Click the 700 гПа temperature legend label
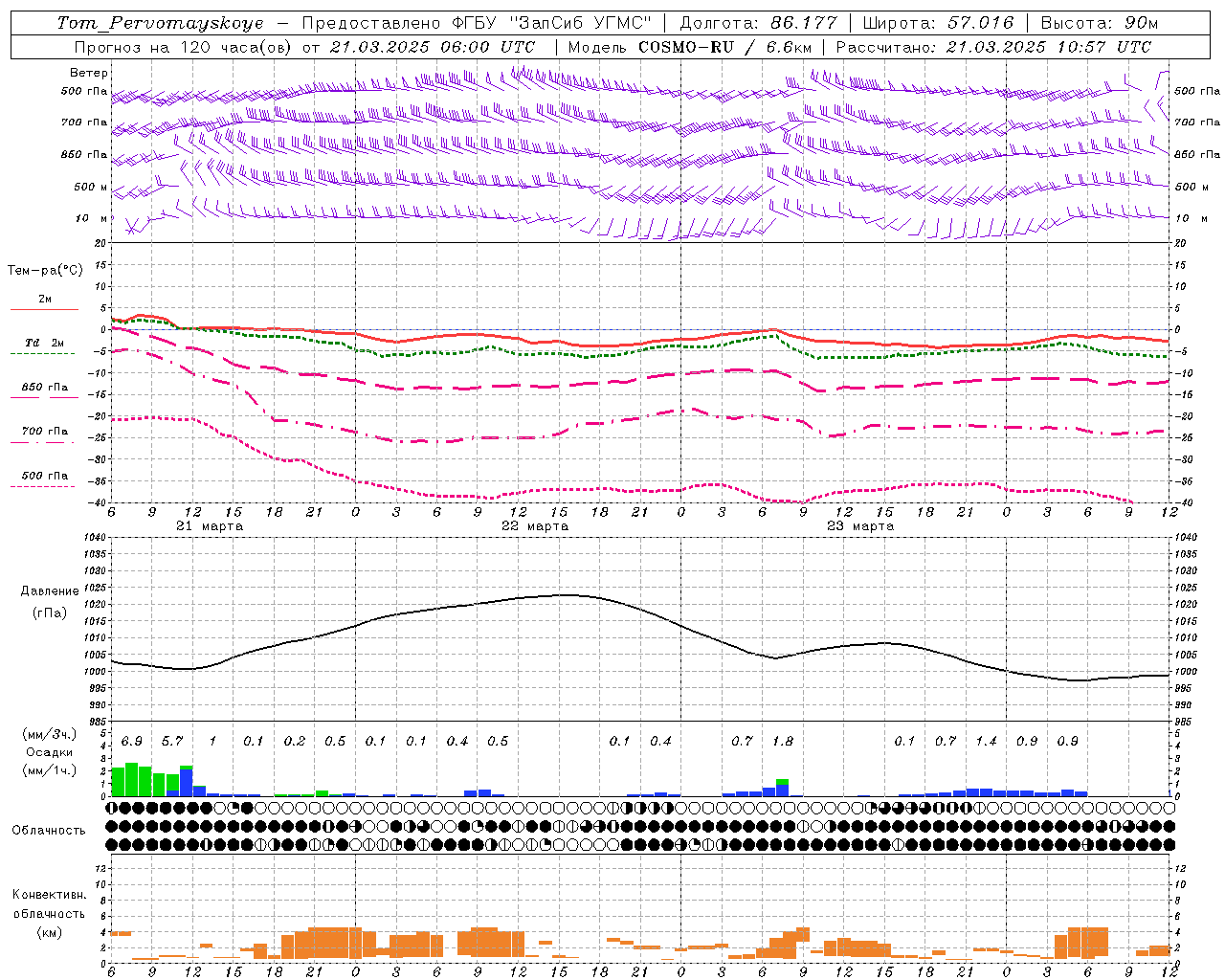 (x=44, y=432)
